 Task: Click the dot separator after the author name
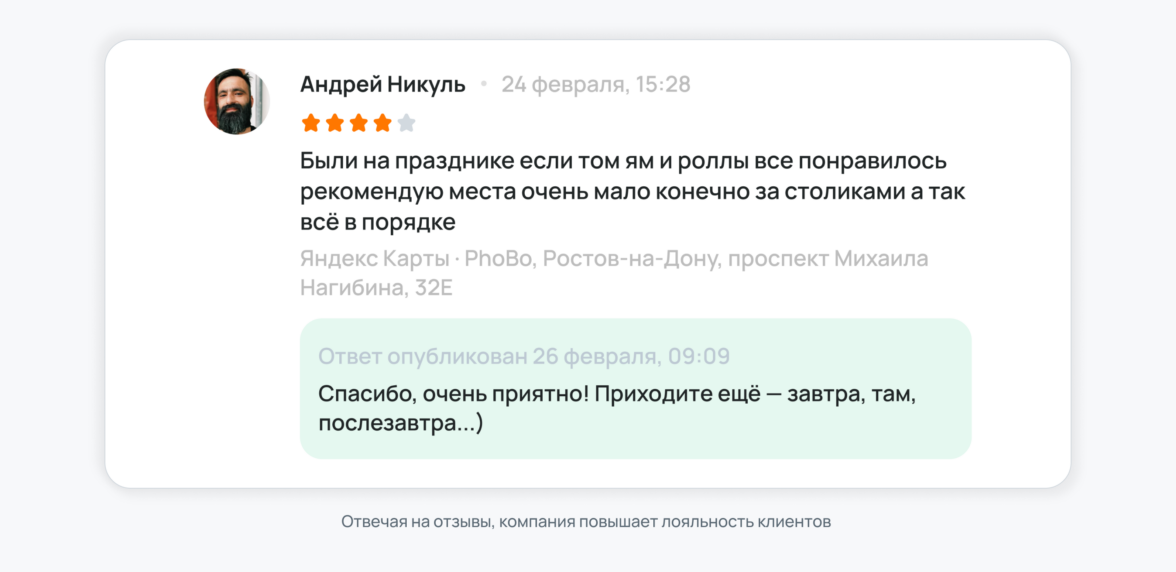coord(484,85)
